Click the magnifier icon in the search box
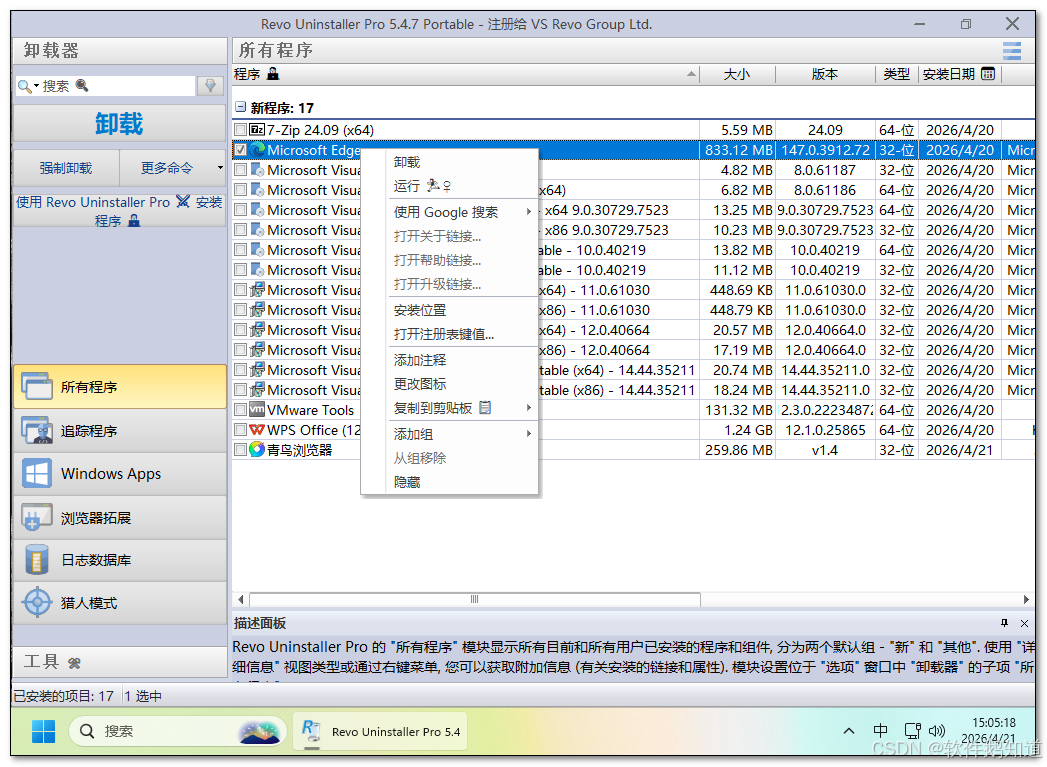Screen dimensions: 1047x767 24,86
